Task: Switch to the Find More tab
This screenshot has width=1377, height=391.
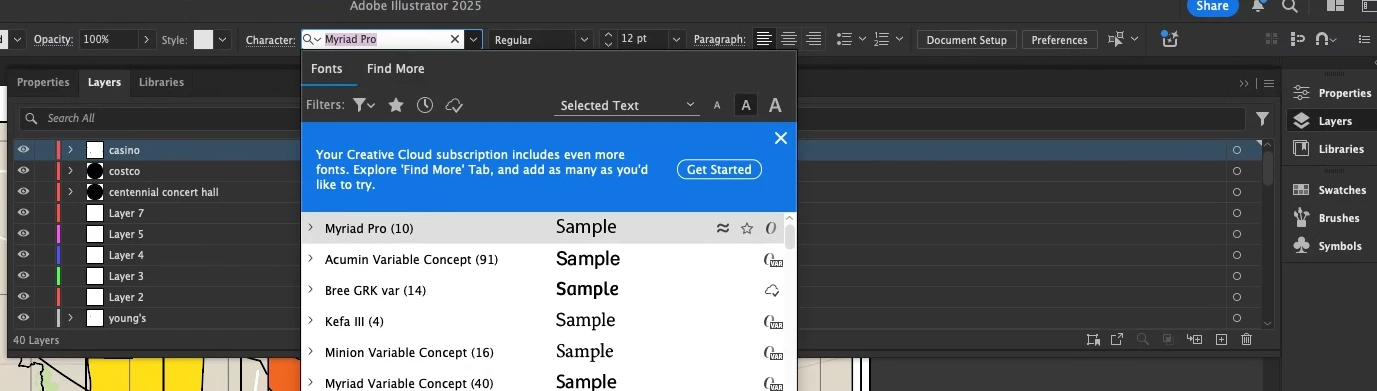Action: pos(395,69)
